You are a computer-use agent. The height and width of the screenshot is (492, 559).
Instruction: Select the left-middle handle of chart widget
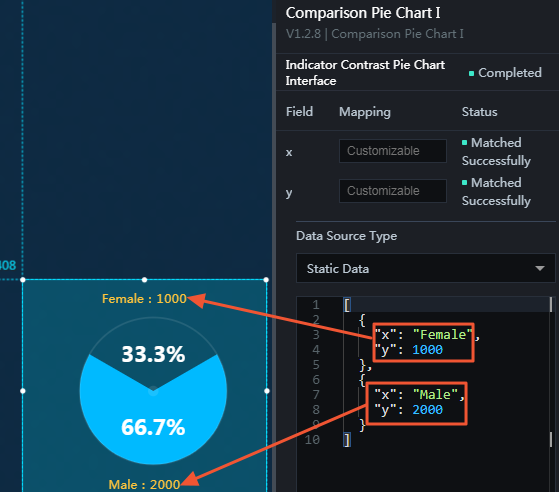(x=23, y=391)
